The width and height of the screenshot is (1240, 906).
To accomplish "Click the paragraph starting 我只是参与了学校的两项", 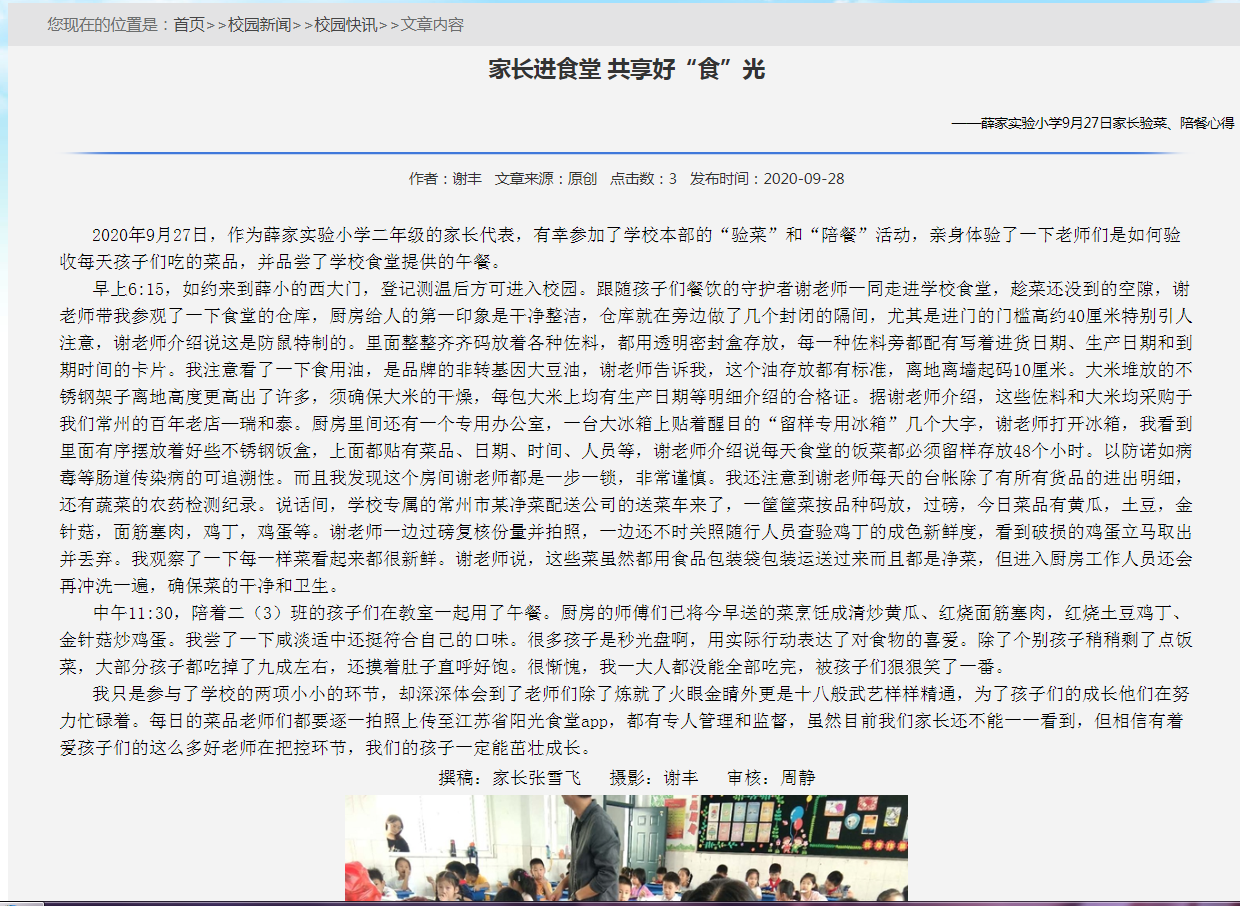I will point(626,720).
